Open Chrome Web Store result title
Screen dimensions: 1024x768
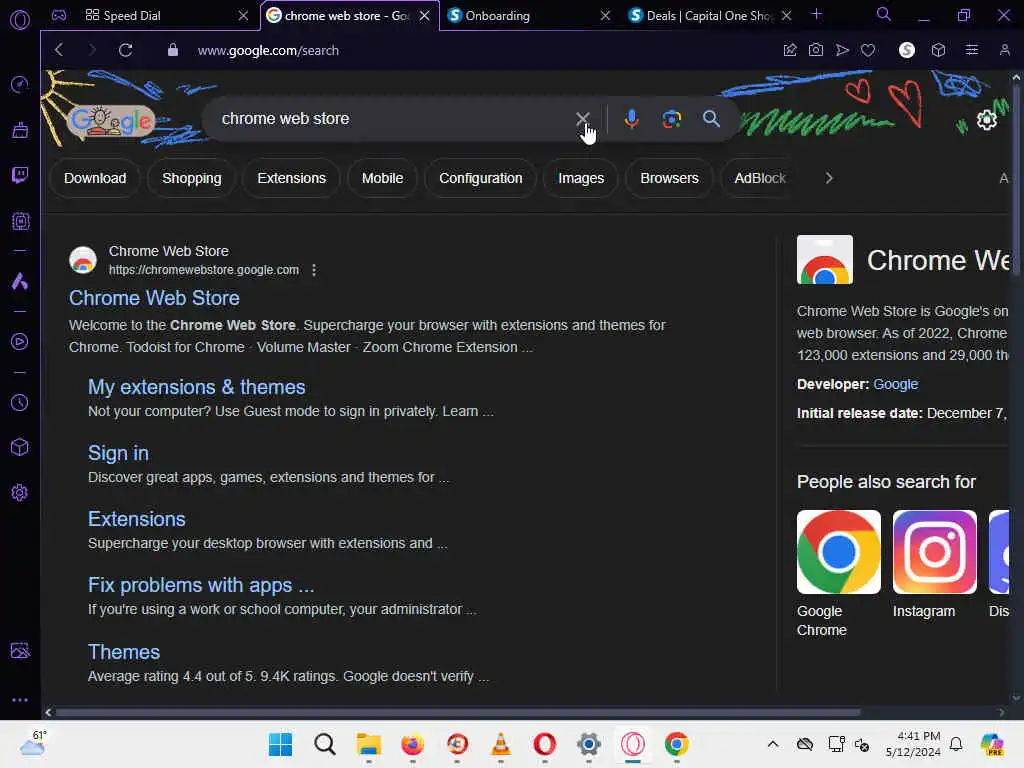coord(154,298)
